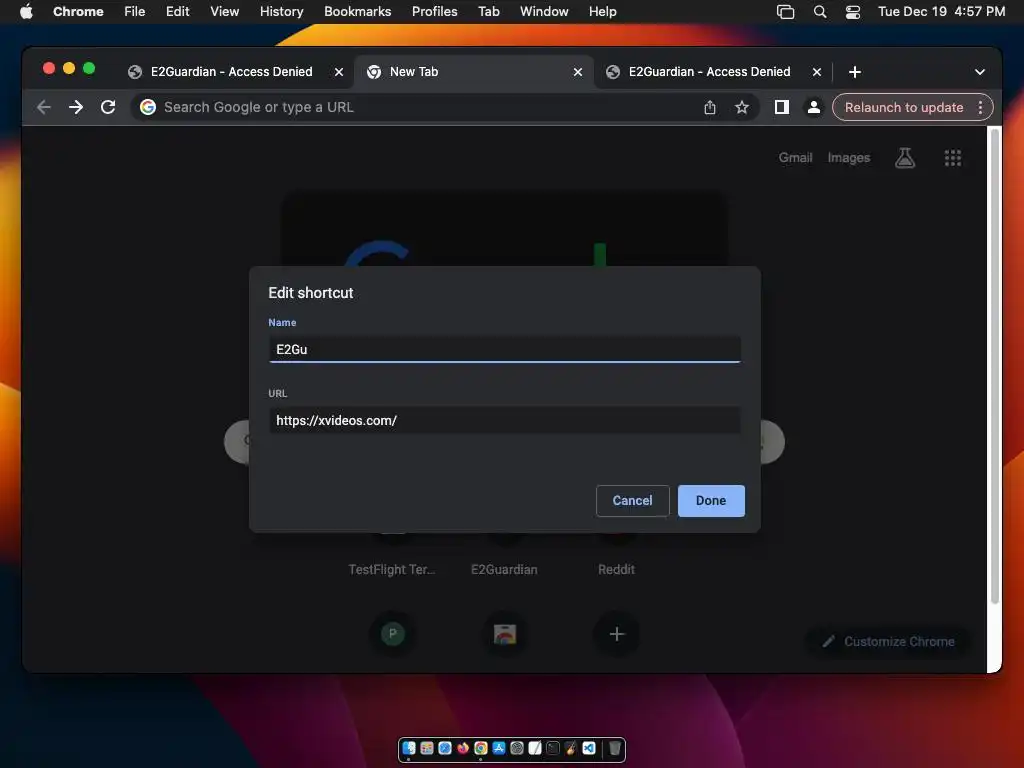Open Finder from the Dock
This screenshot has height=768, width=1024.
(409, 748)
